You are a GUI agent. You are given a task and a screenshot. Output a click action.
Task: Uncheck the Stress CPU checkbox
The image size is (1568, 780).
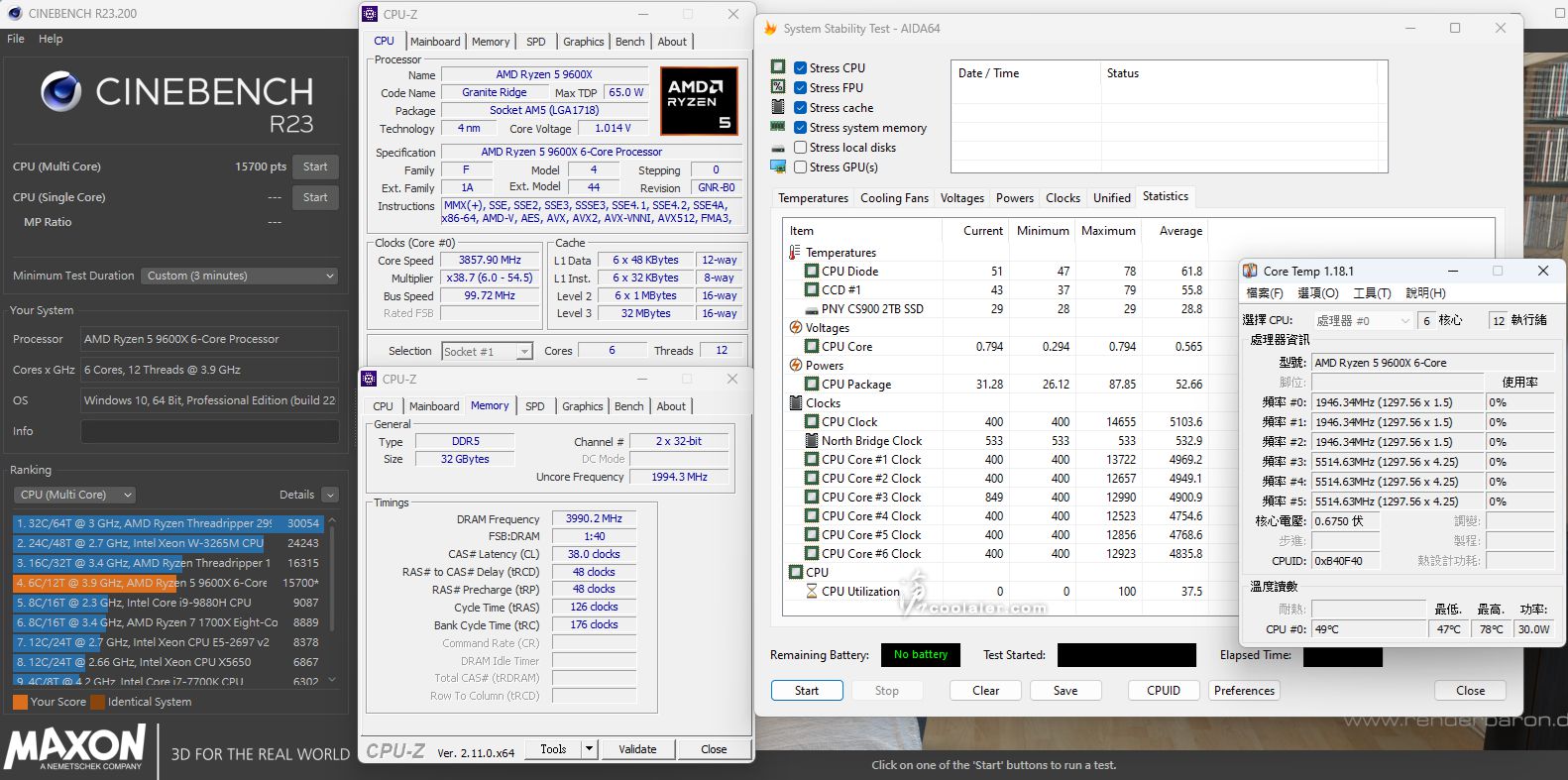coord(800,67)
